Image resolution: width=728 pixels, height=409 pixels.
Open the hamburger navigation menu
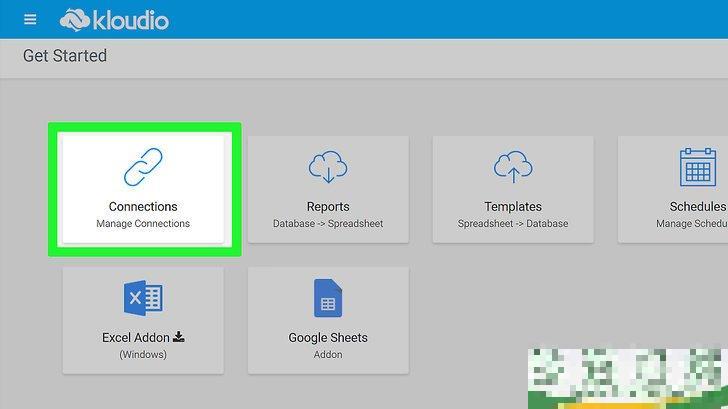tap(30, 19)
